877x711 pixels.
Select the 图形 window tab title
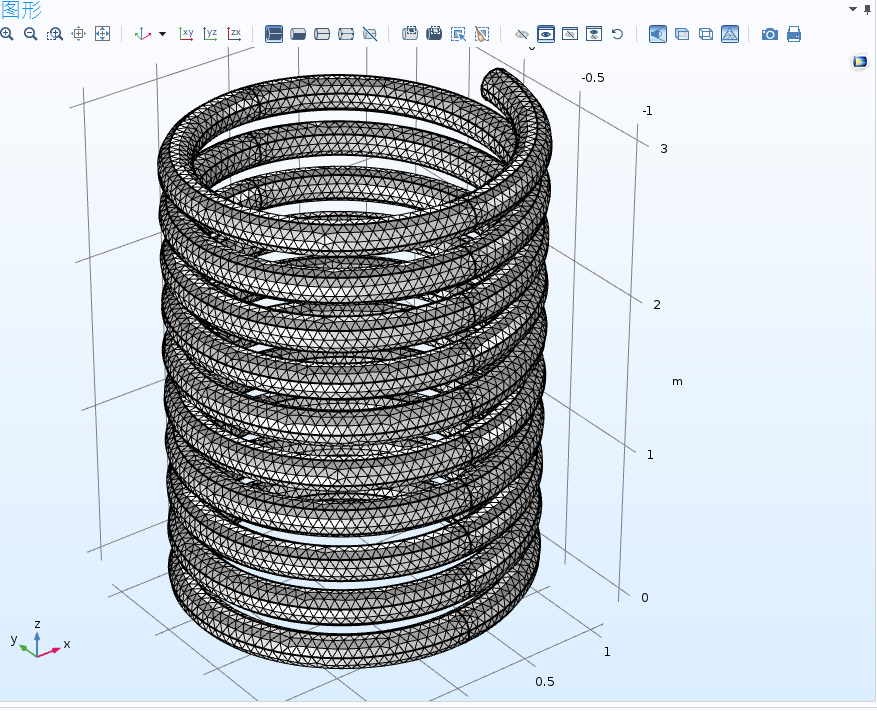click(21, 10)
